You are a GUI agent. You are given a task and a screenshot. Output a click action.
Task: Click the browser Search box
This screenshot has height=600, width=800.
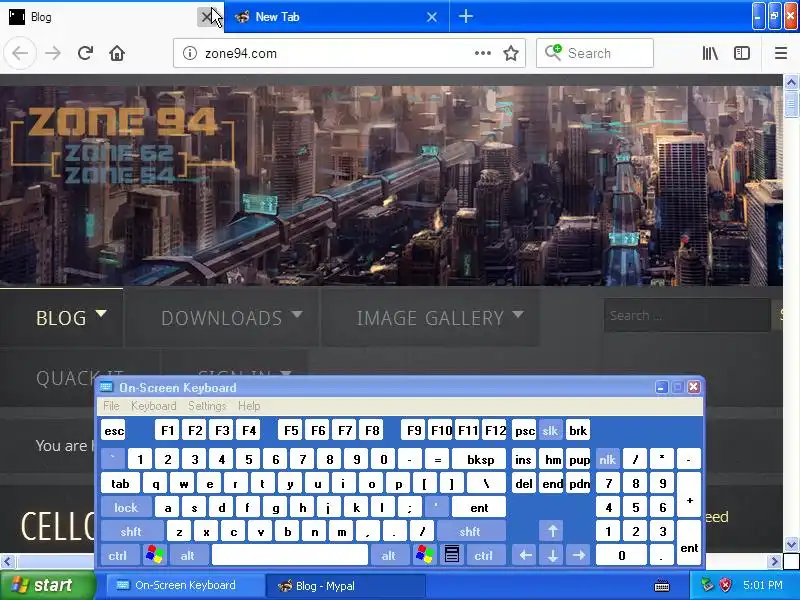point(595,53)
